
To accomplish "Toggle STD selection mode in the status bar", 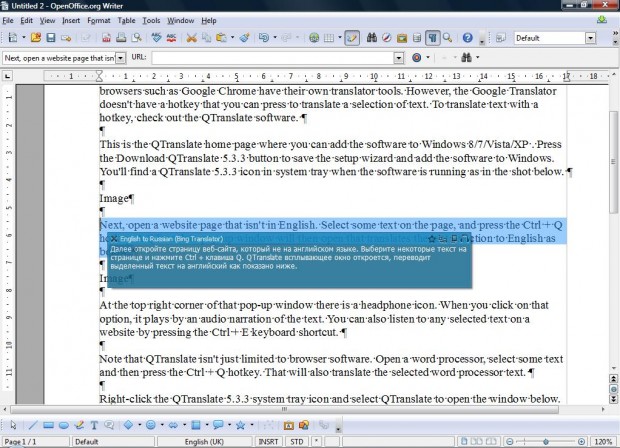I will (x=297, y=442).
